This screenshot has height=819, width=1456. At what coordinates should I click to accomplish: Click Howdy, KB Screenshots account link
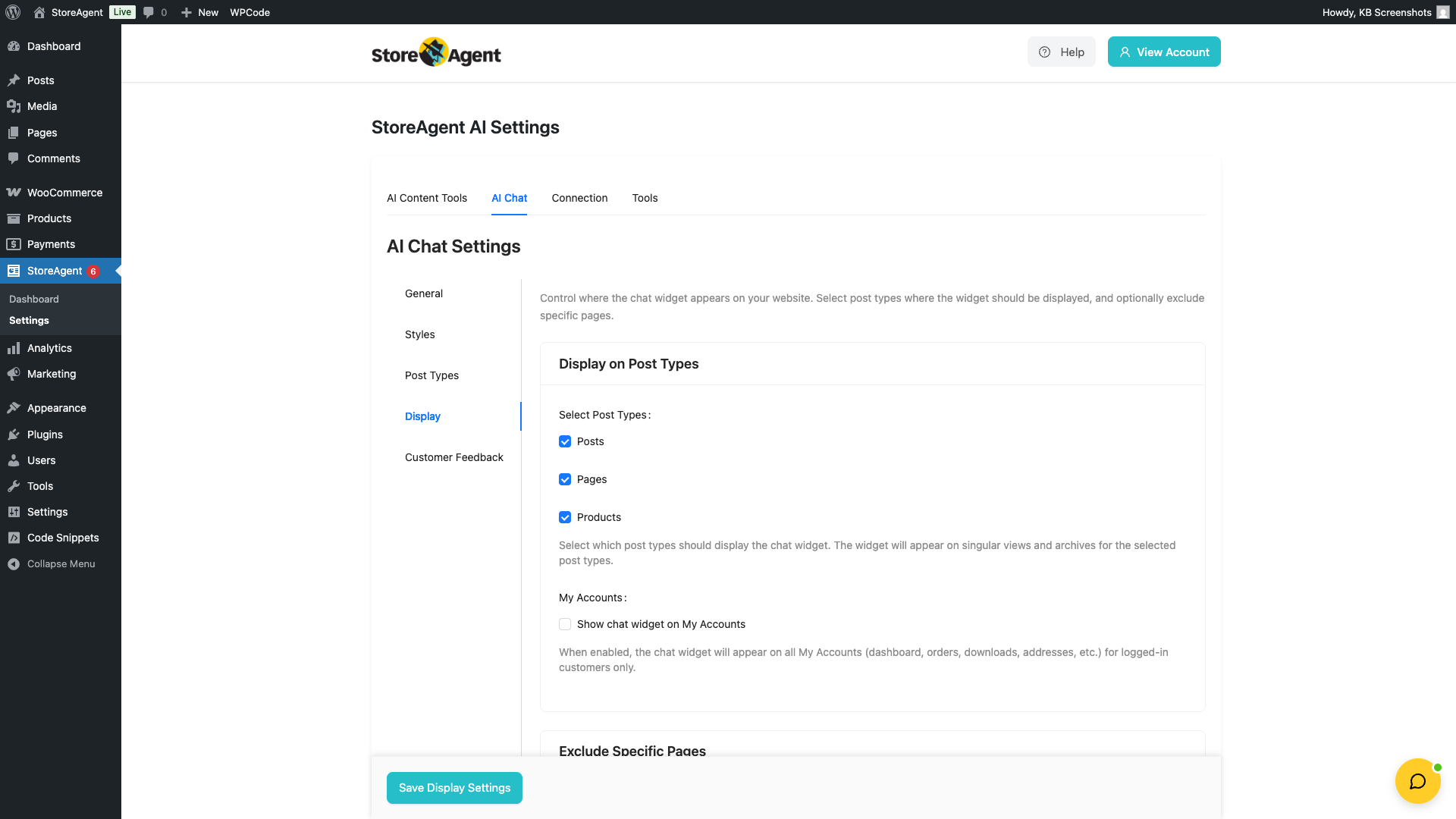1376,12
